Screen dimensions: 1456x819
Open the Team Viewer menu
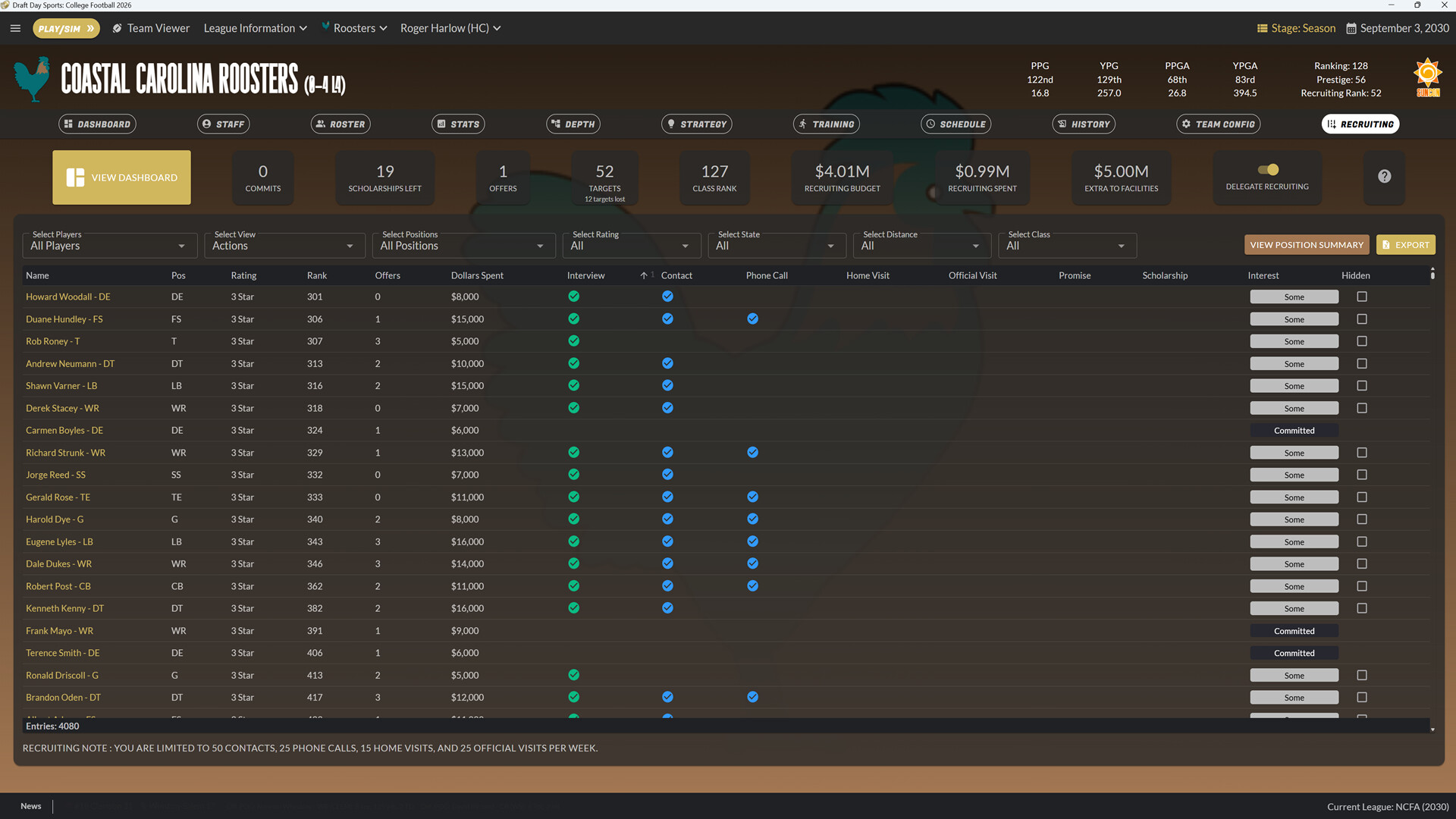pyautogui.click(x=151, y=28)
